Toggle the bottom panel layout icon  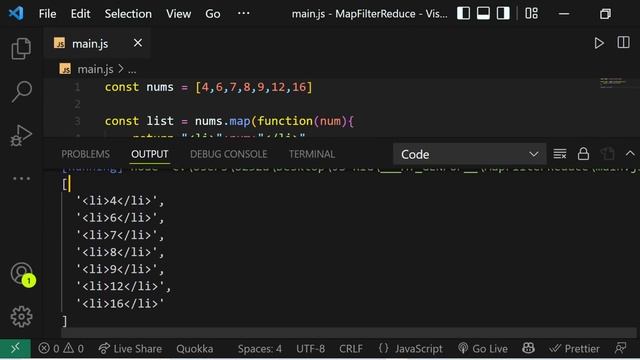pyautogui.click(x=483, y=13)
